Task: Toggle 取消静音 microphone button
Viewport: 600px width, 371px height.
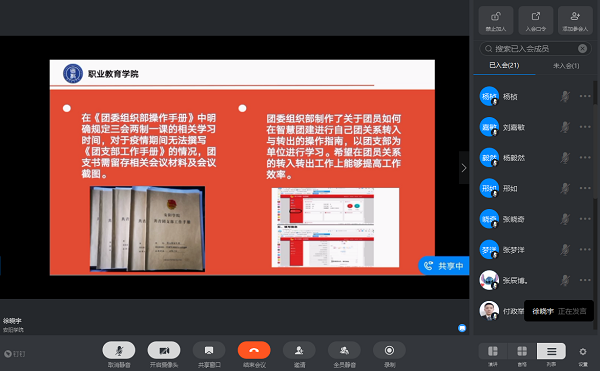Action: [119, 350]
